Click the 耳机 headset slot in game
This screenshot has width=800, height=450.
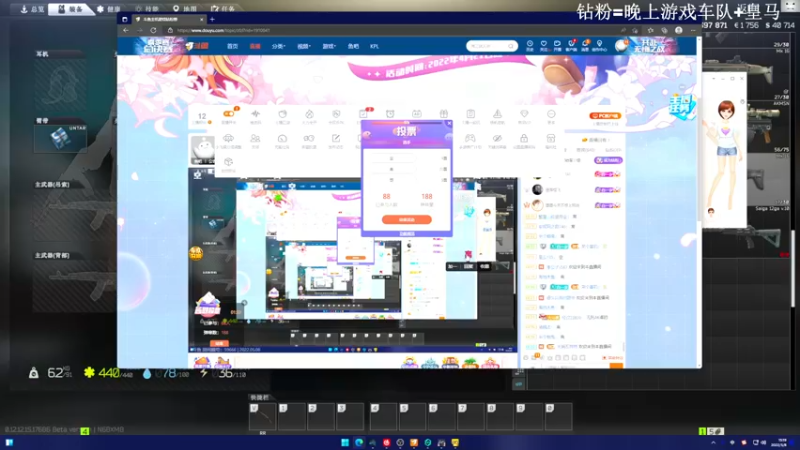pyautogui.click(x=60, y=86)
